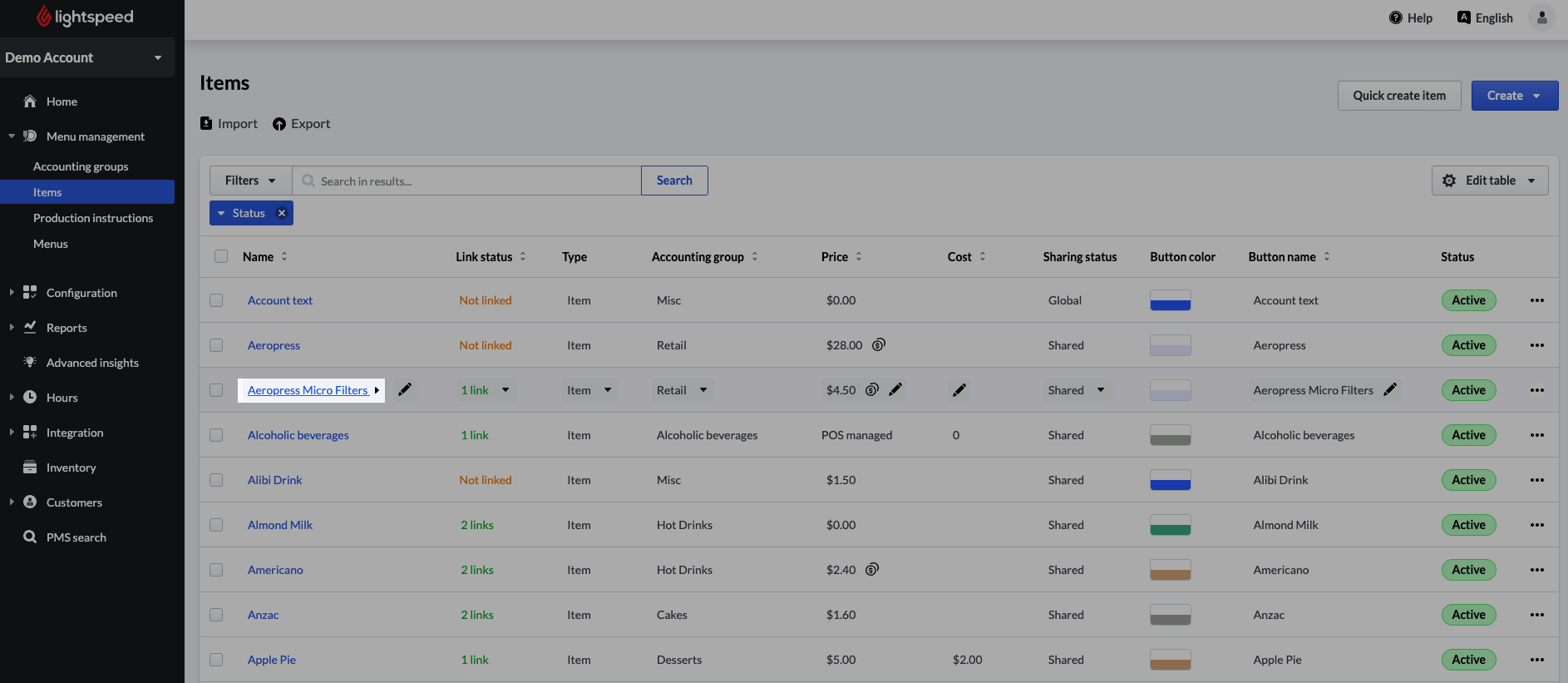Remove the Status filter with its X icon
The image size is (1568, 683).
[x=282, y=213]
